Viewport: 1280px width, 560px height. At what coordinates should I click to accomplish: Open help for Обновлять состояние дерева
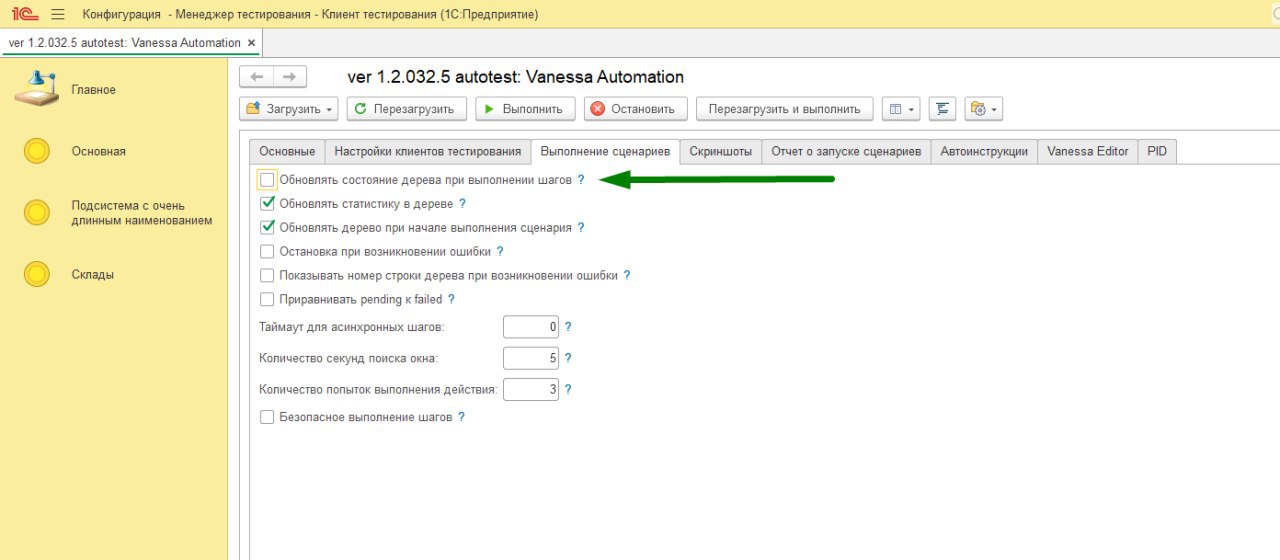(x=581, y=180)
